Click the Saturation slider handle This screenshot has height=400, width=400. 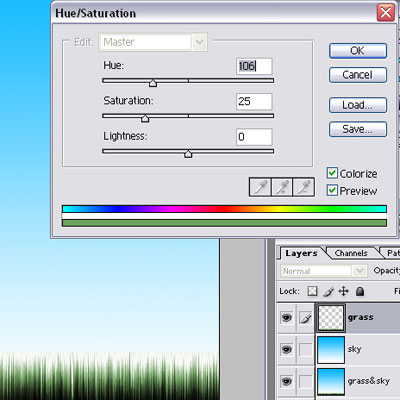pyautogui.click(x=145, y=118)
